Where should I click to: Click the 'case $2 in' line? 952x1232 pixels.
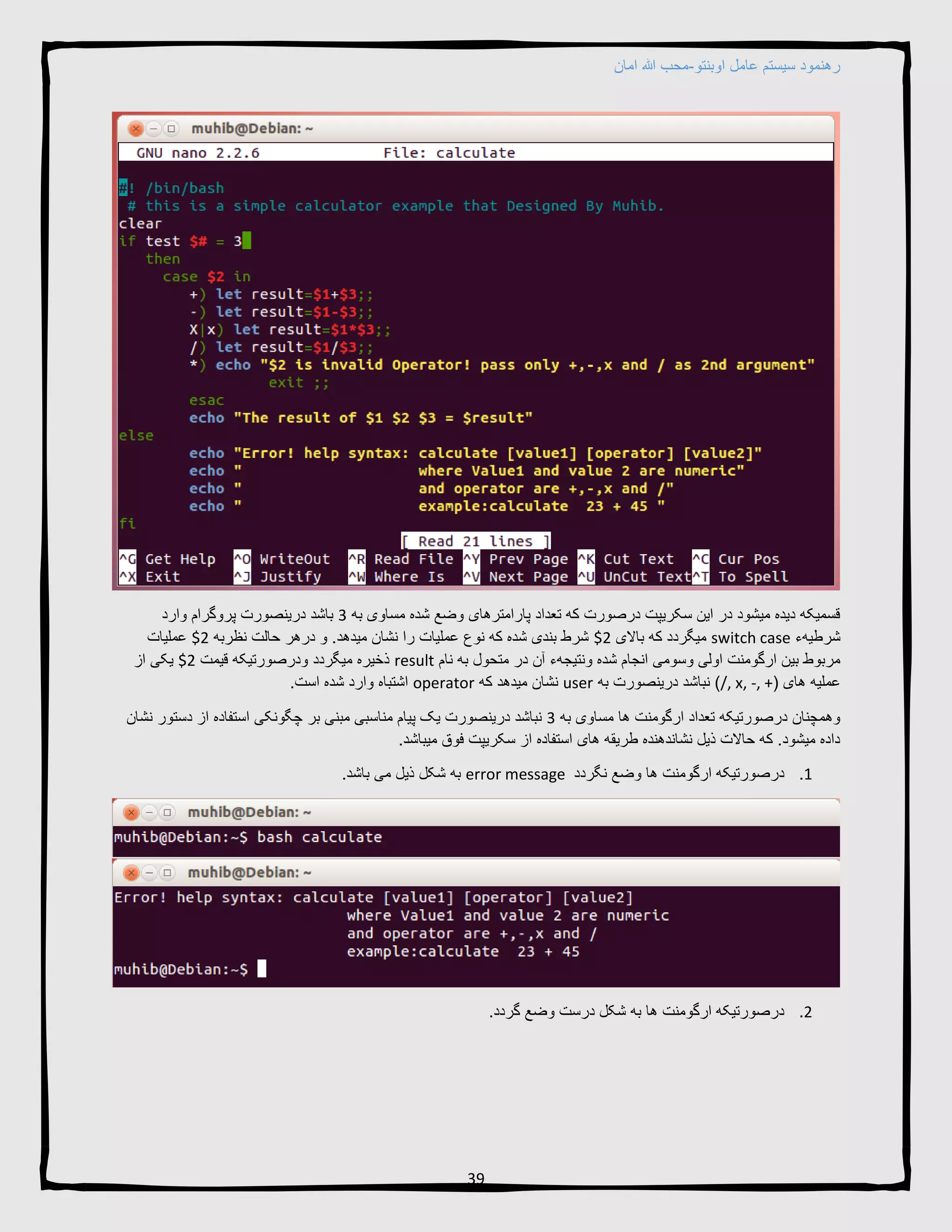pyautogui.click(x=206, y=277)
